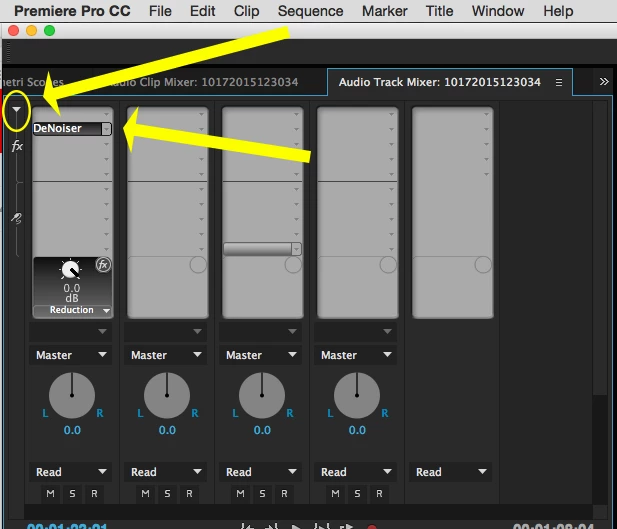Open empty dropdown above fourth track's Master
Viewport: 617px width, 529px height.
(x=355, y=331)
